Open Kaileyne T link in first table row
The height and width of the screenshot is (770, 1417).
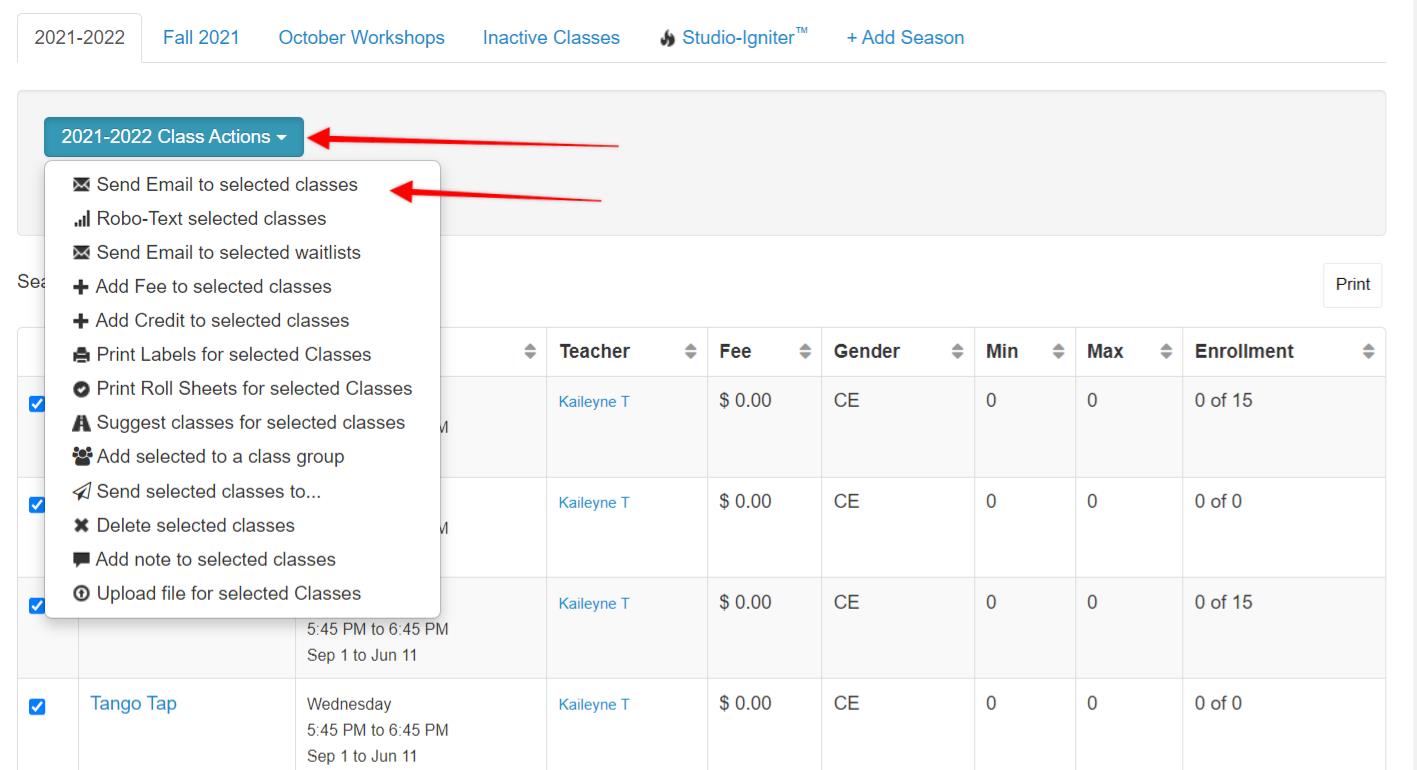click(x=594, y=402)
